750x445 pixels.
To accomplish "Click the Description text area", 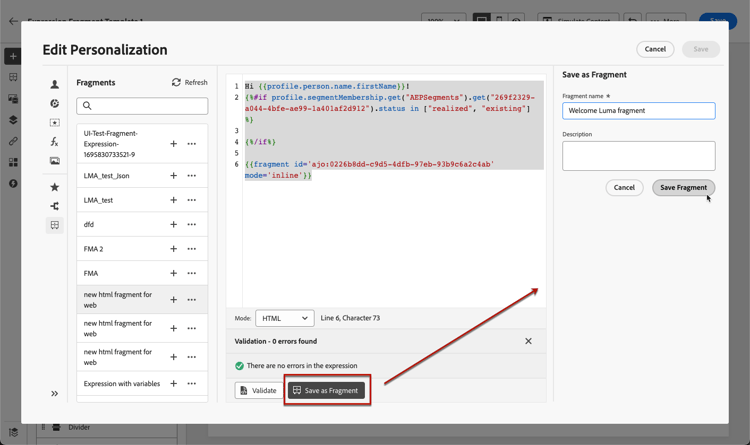I will pos(639,156).
